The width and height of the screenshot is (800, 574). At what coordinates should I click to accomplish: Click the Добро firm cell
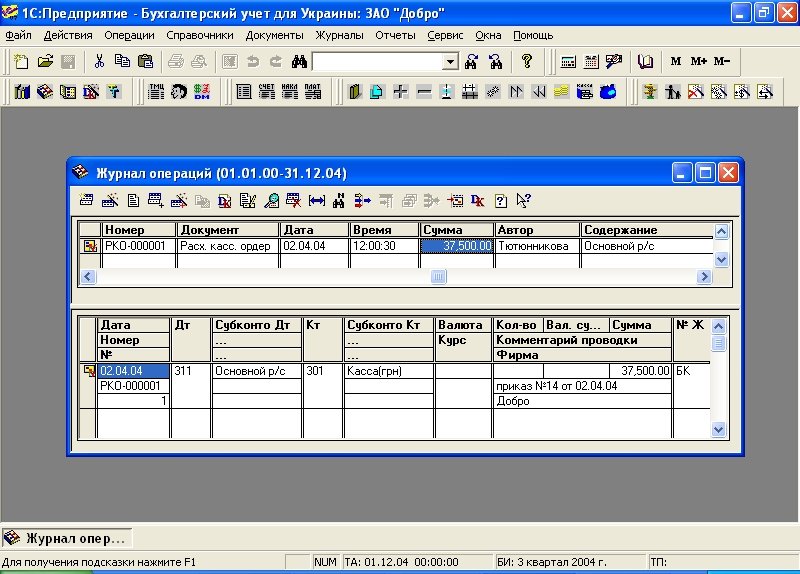[x=582, y=401]
